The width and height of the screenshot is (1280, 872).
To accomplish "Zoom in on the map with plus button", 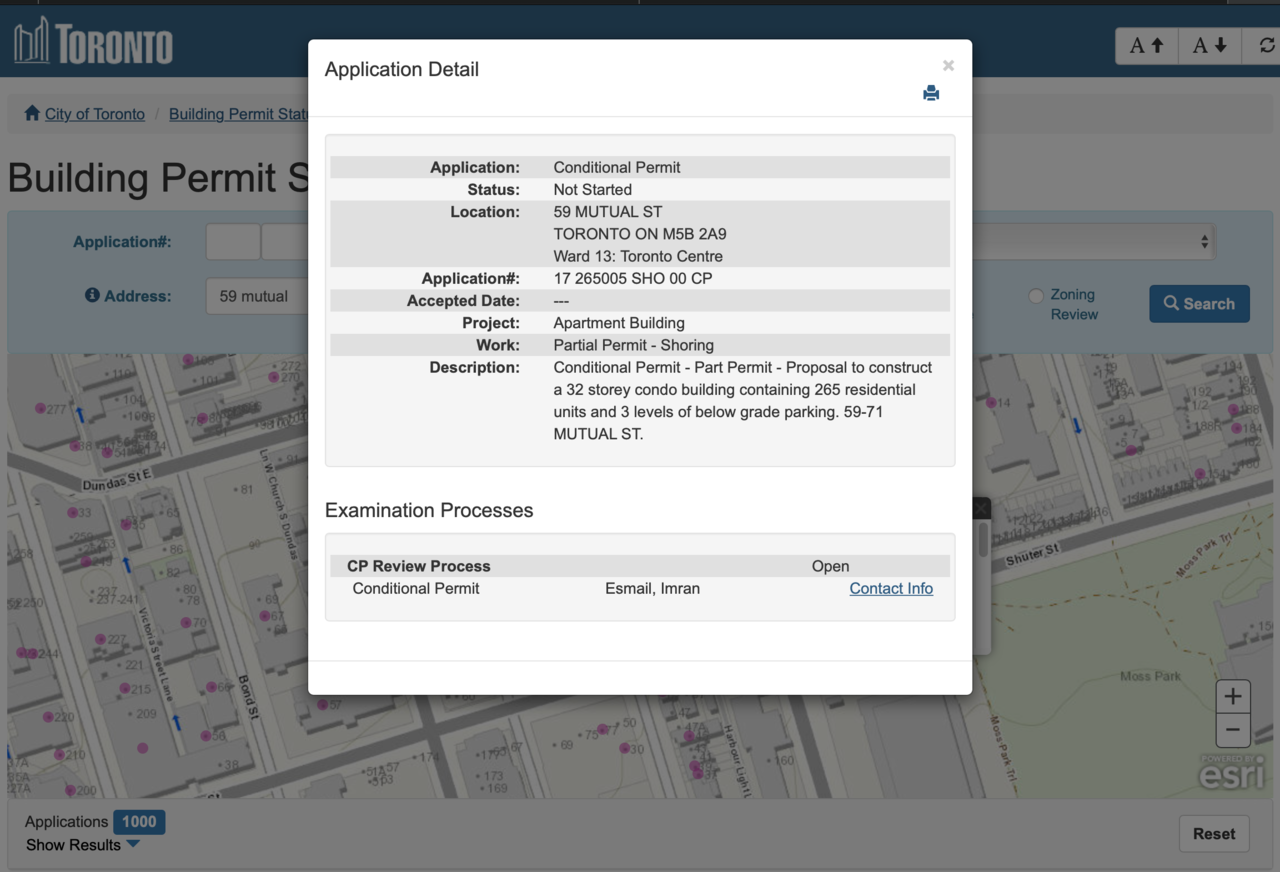I will [x=1232, y=696].
